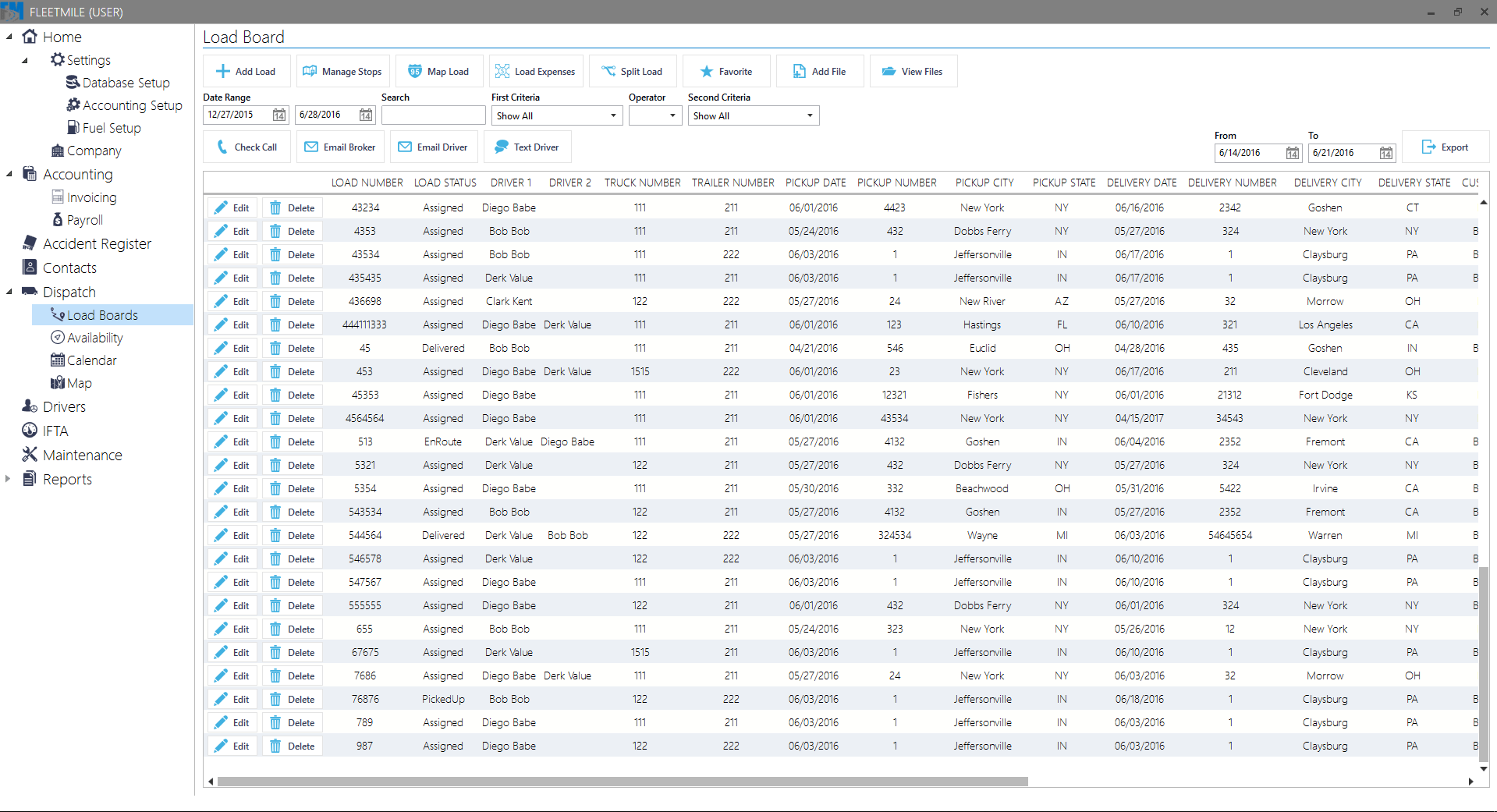This screenshot has height=812, width=1497.
Task: Click the Email Driver envelope icon
Action: click(x=405, y=147)
